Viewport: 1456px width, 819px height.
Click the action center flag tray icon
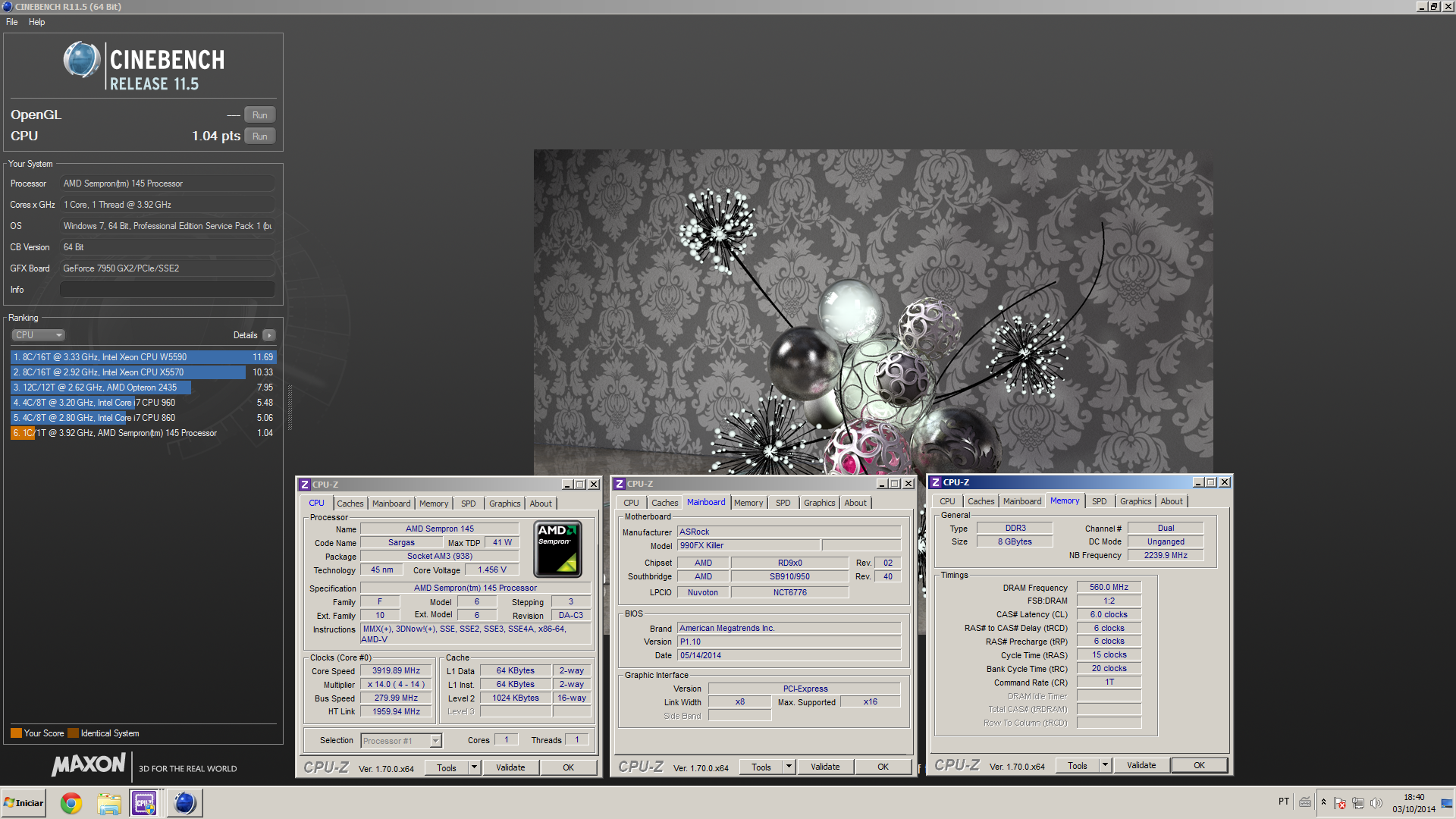[1340, 803]
